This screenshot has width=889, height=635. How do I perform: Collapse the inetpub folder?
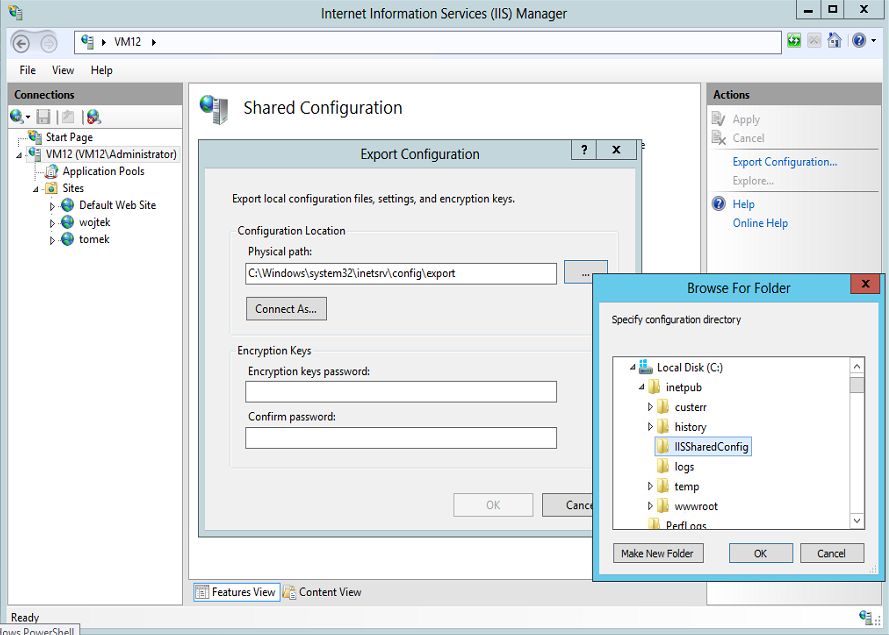(x=641, y=387)
